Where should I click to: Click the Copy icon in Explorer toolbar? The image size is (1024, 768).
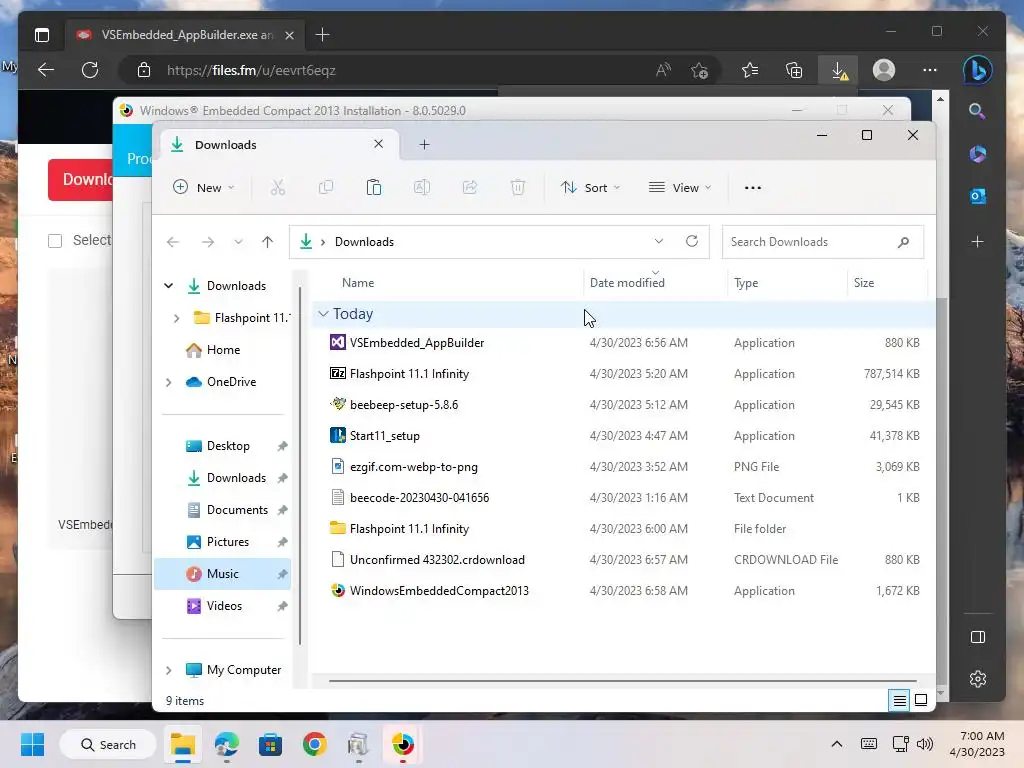pos(325,188)
